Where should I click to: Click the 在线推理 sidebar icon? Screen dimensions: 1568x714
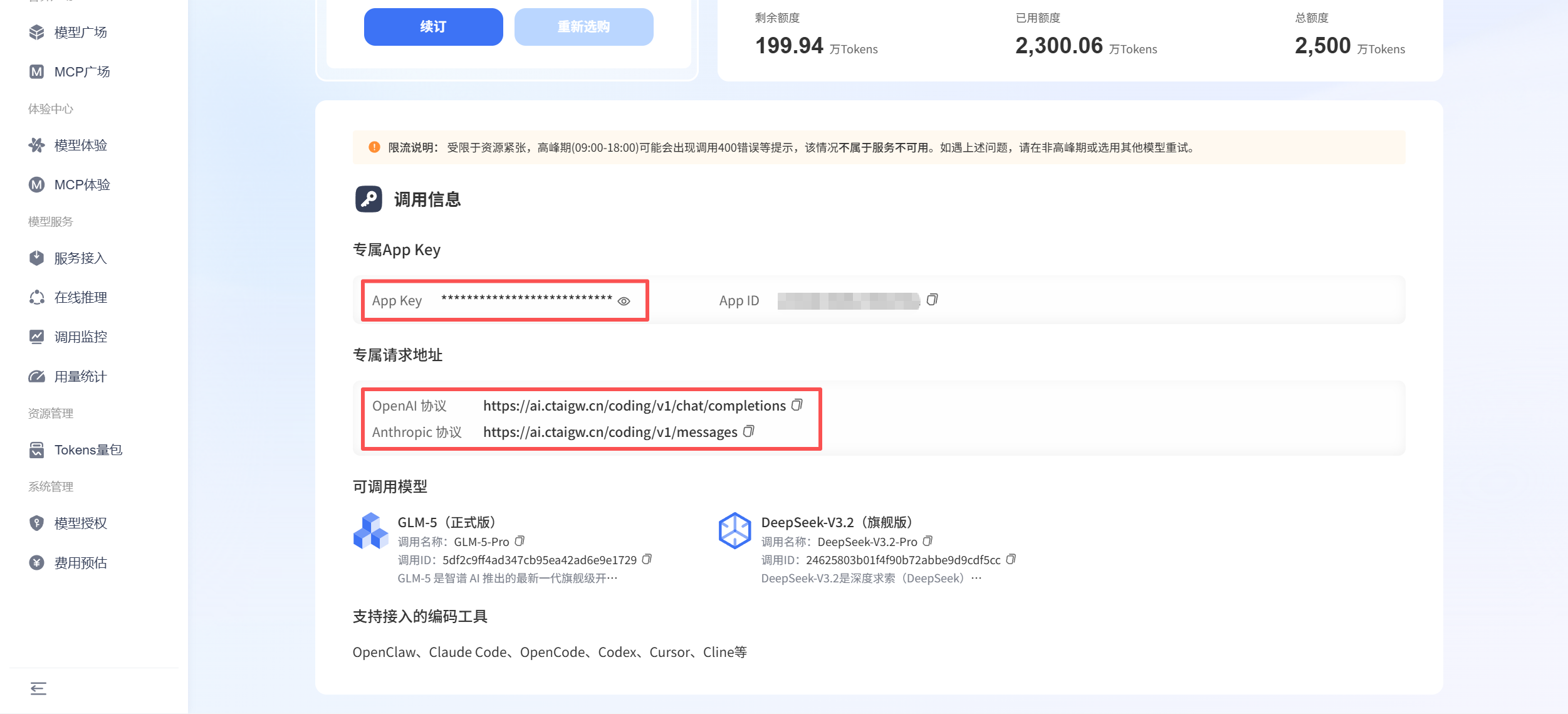(37, 297)
